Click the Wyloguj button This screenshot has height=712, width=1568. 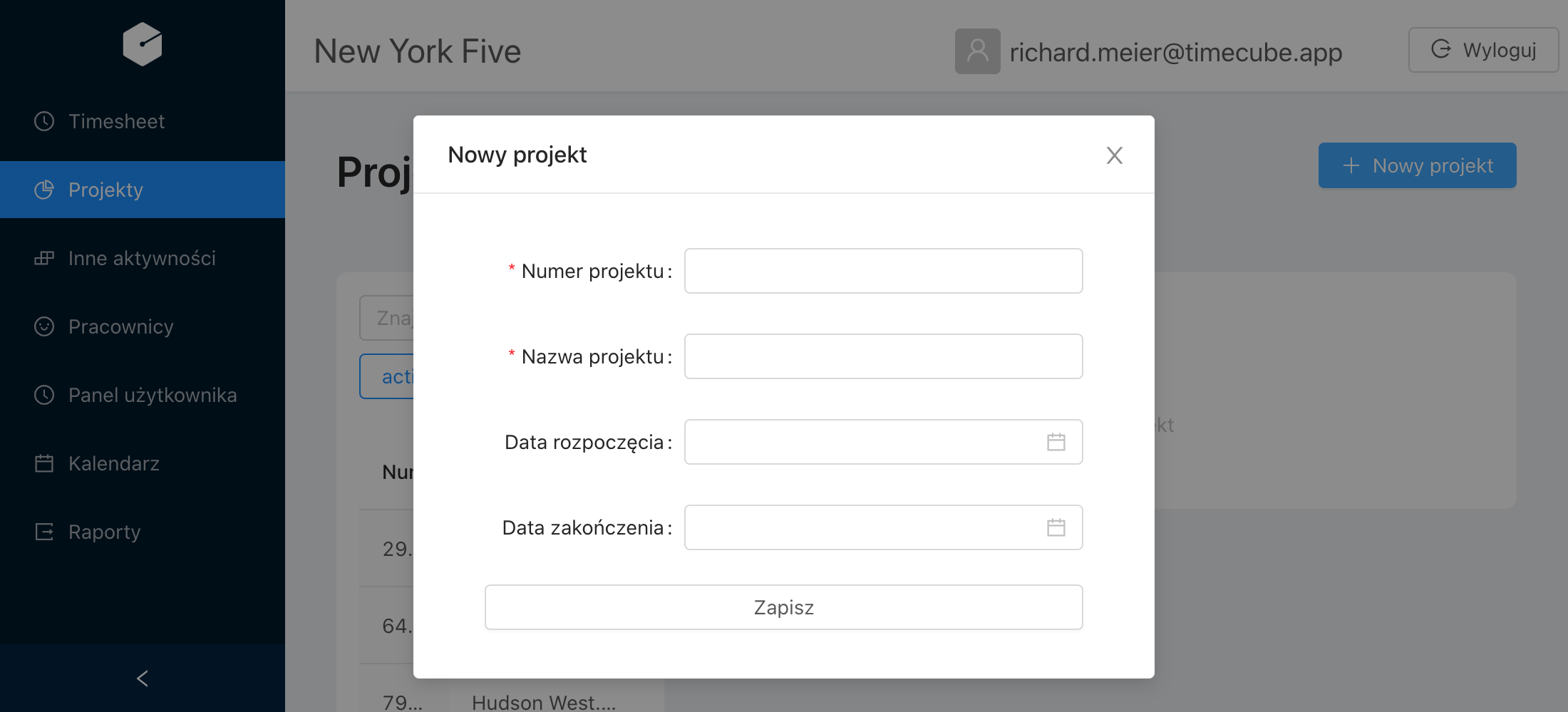tap(1483, 50)
